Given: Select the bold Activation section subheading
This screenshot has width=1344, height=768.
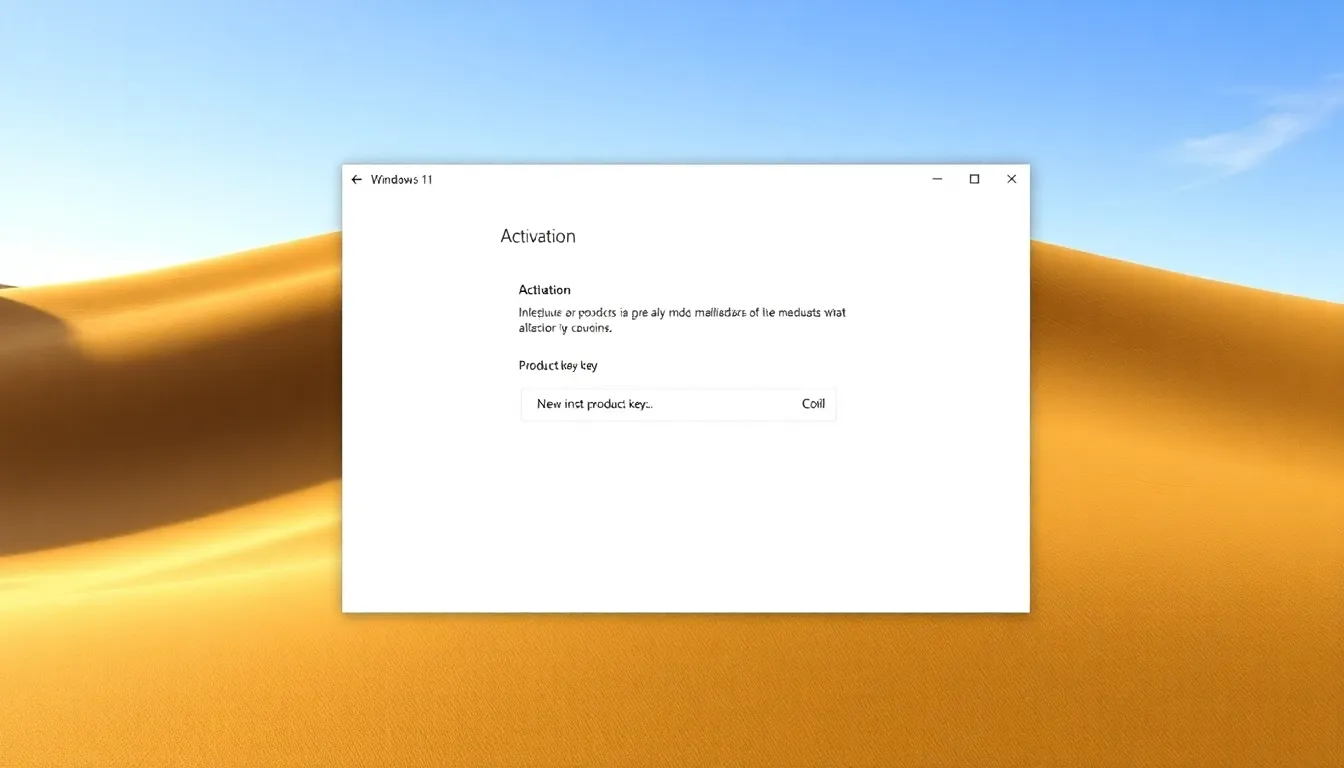Looking at the screenshot, I should pos(544,290).
